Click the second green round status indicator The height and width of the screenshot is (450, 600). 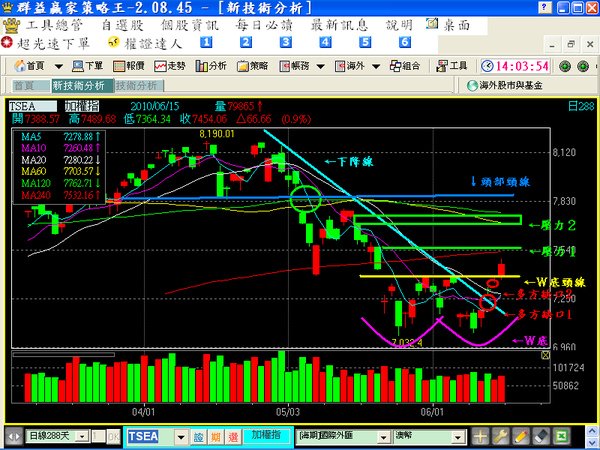point(583,66)
